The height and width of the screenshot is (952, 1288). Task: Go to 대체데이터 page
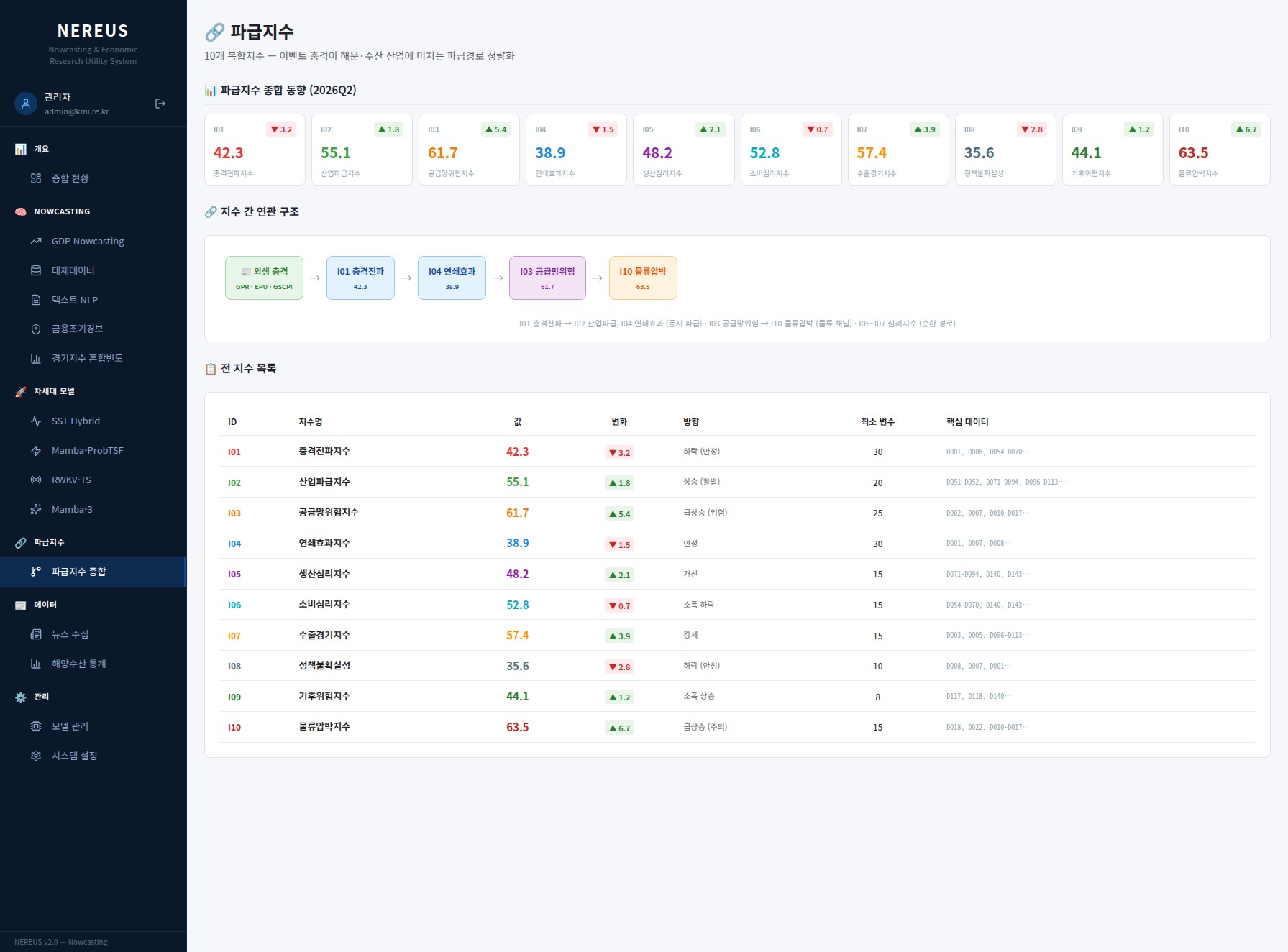93,270
